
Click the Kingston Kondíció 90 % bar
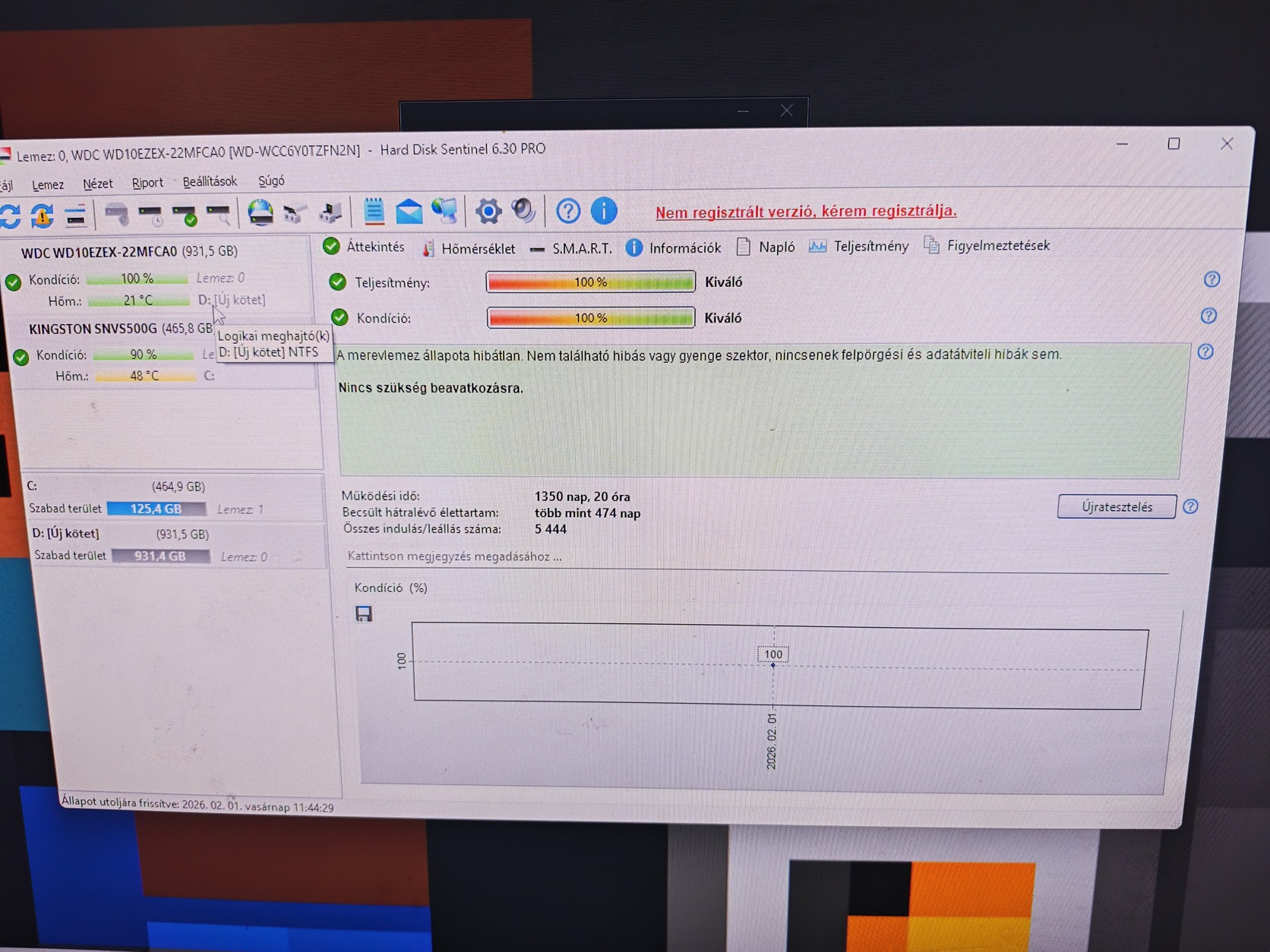(144, 355)
